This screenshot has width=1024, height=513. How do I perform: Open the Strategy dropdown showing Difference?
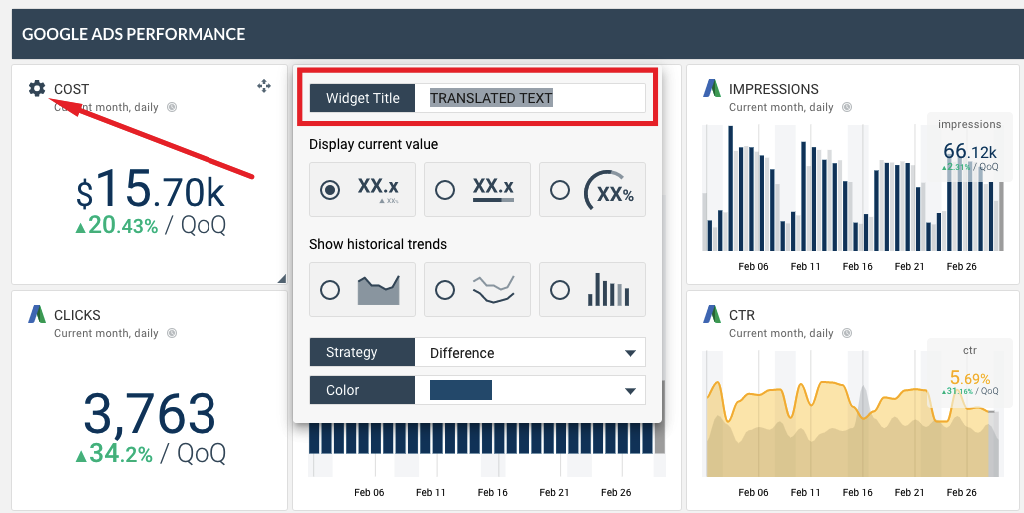(x=530, y=352)
